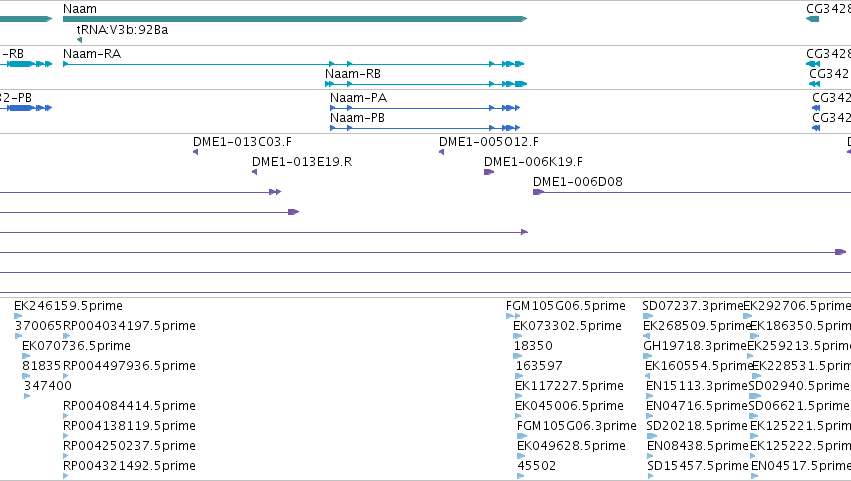Screen dimensions: 851x481
Task: Click light-blue arrow under SD07237.3prime
Action: (648, 316)
